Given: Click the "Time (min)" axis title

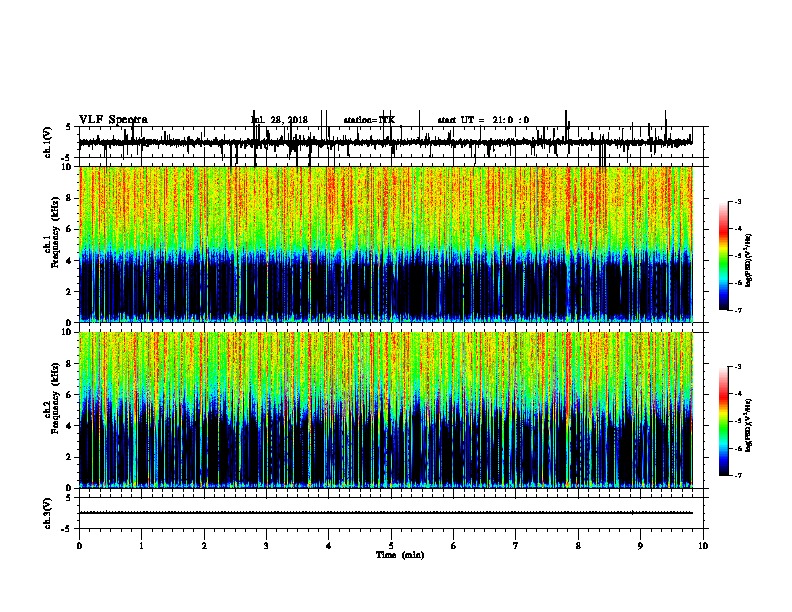Looking at the screenshot, I should [400, 555].
